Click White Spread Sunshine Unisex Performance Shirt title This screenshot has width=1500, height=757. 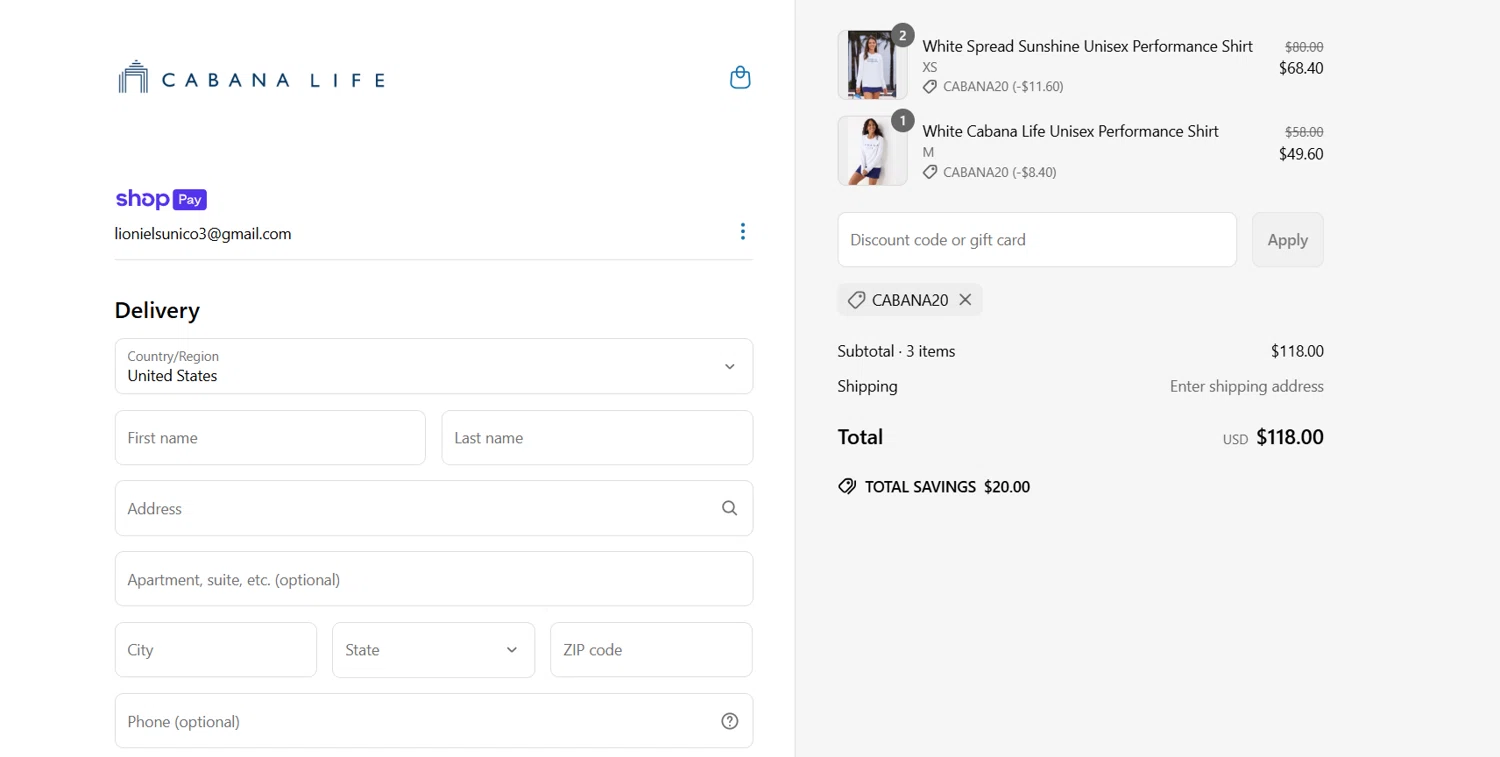1087,46
